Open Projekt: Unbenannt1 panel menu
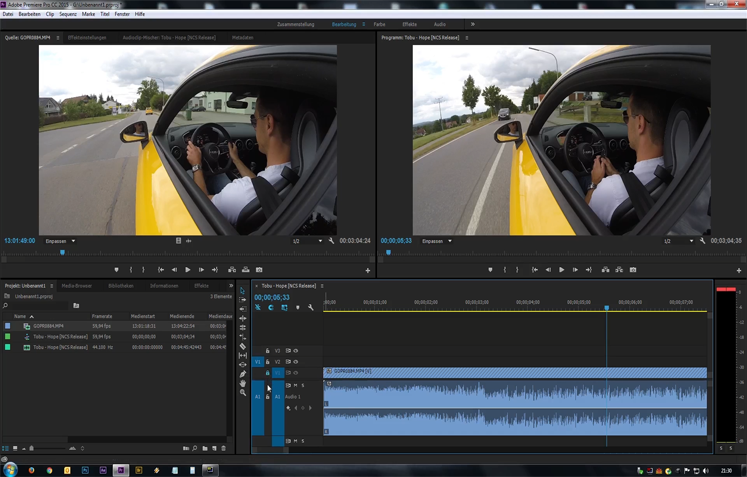The image size is (747, 477). (x=51, y=286)
